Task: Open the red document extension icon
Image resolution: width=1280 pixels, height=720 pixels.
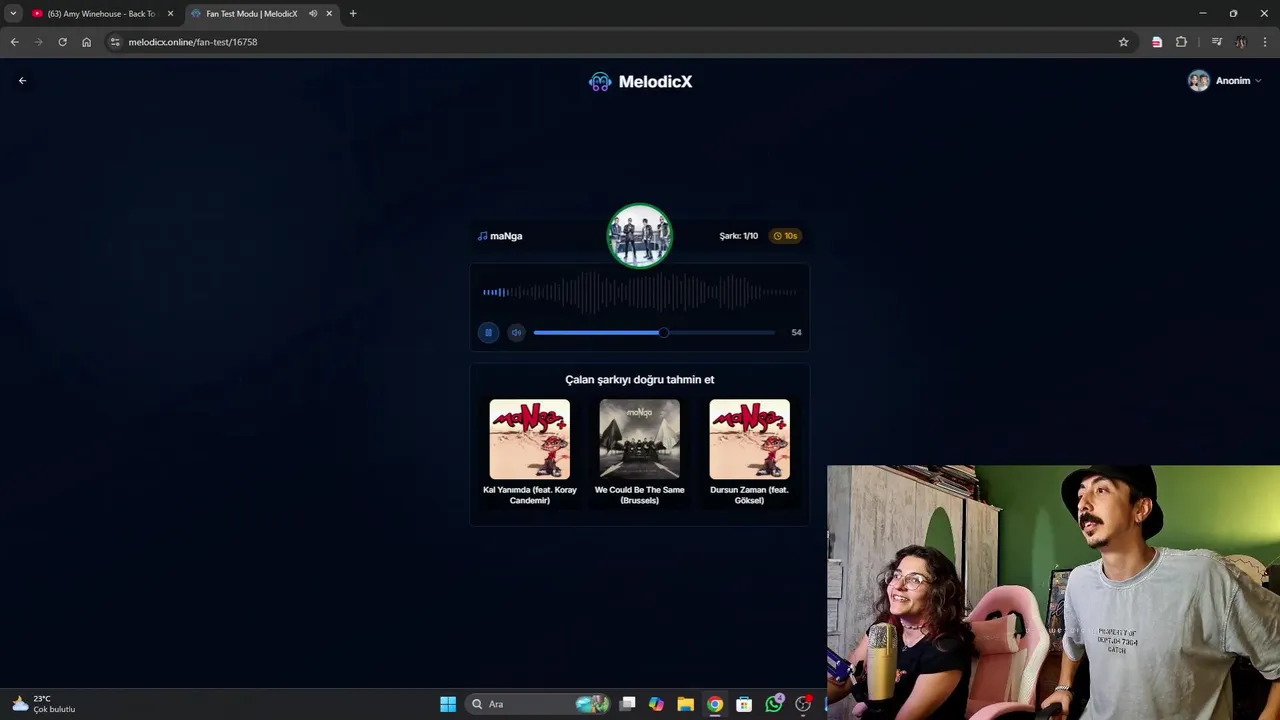Action: point(1157,42)
